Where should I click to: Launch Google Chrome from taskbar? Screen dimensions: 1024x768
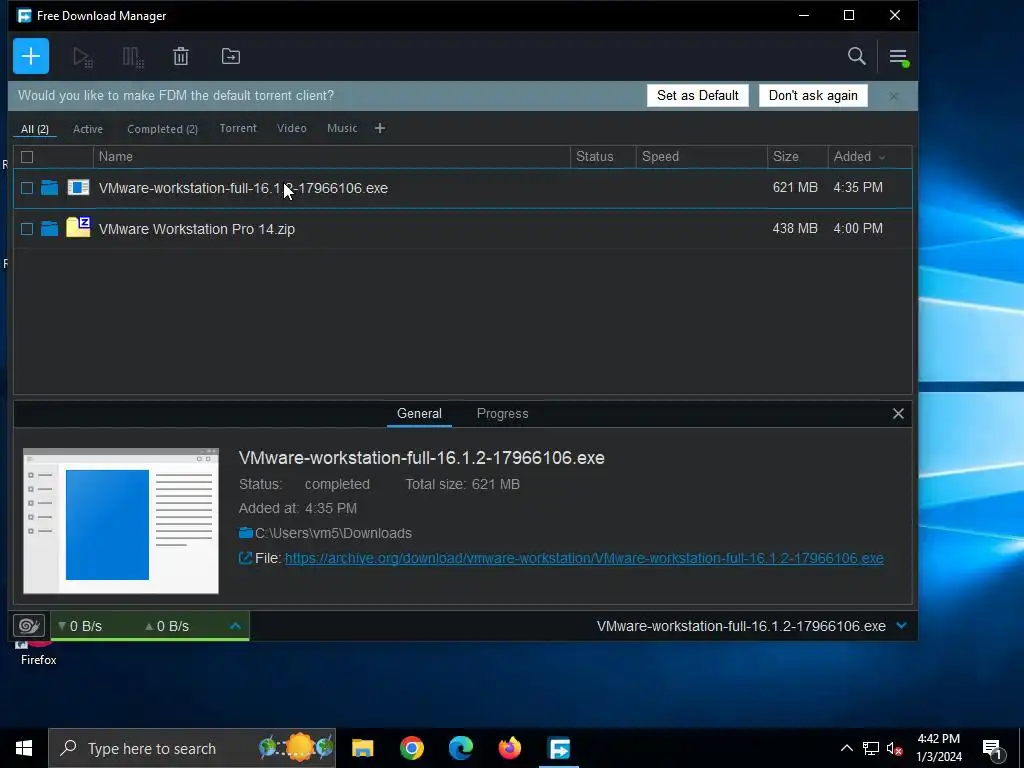411,748
